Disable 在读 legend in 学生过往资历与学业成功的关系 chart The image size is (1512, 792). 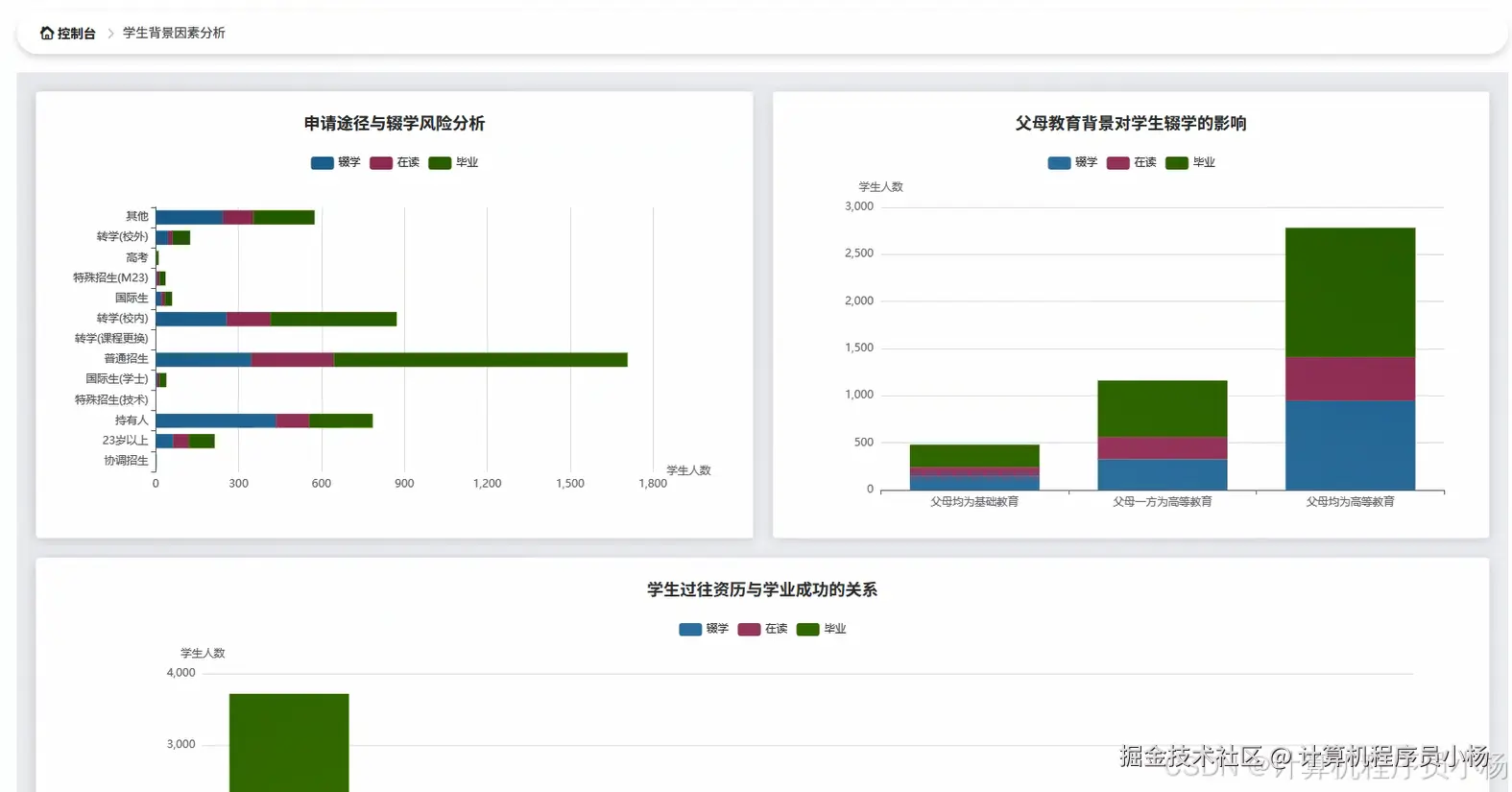point(763,630)
